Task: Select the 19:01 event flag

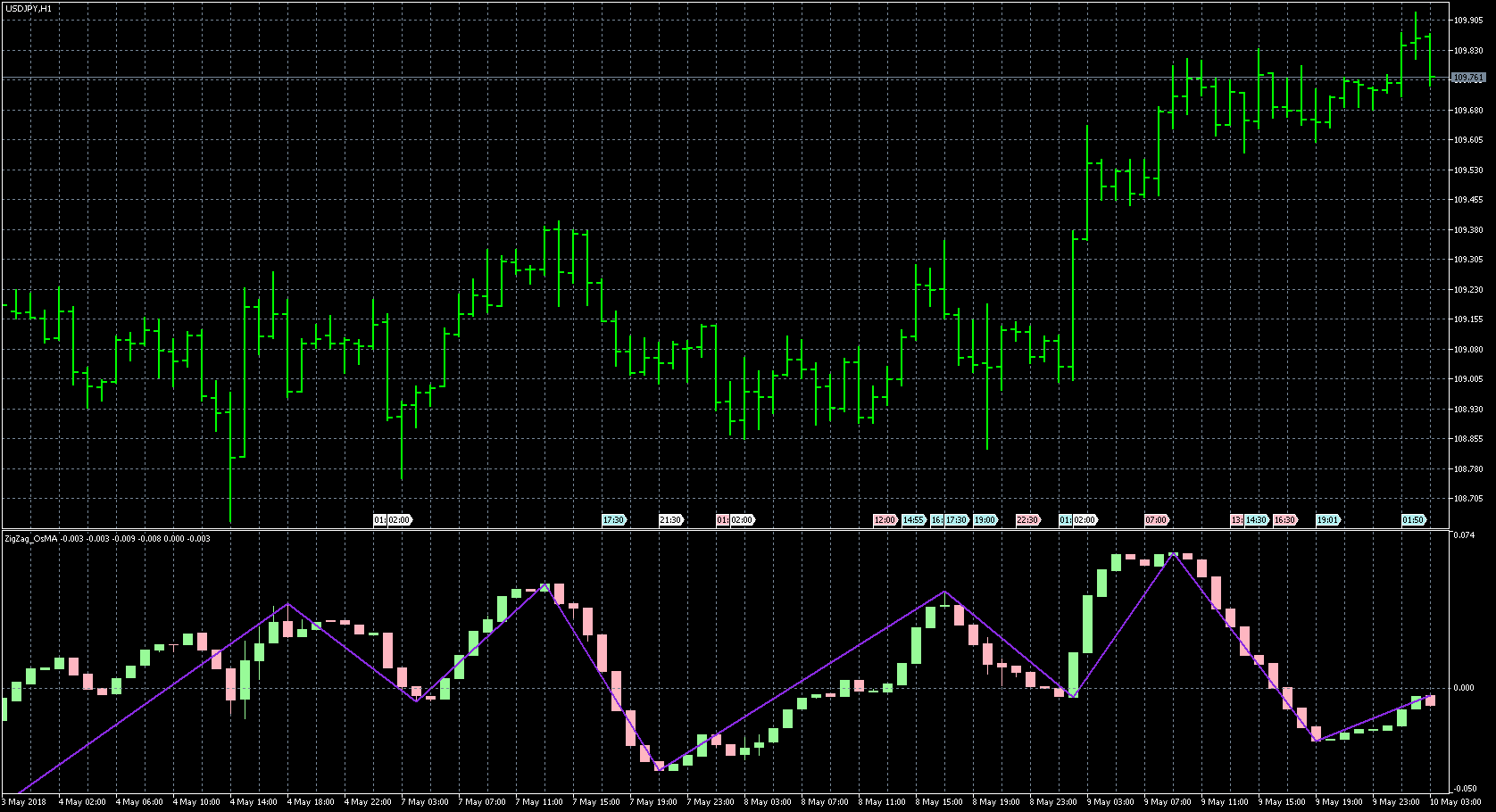Action: [1327, 520]
